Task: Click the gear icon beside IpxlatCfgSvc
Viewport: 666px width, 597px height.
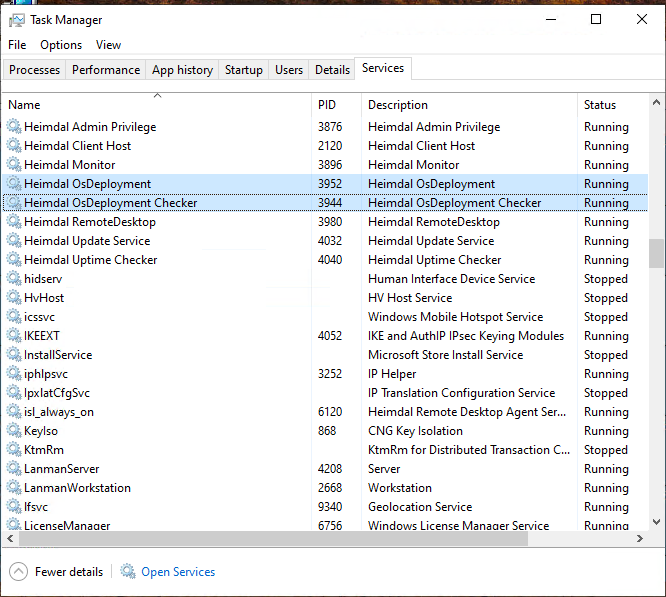Action: click(x=14, y=393)
